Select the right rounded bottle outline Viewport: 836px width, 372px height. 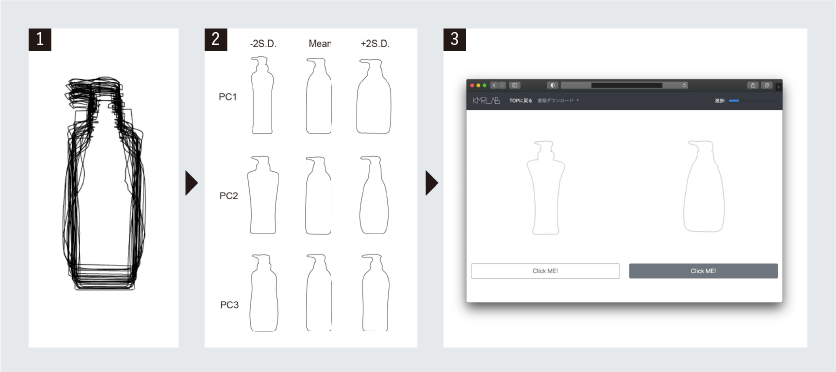(704, 186)
